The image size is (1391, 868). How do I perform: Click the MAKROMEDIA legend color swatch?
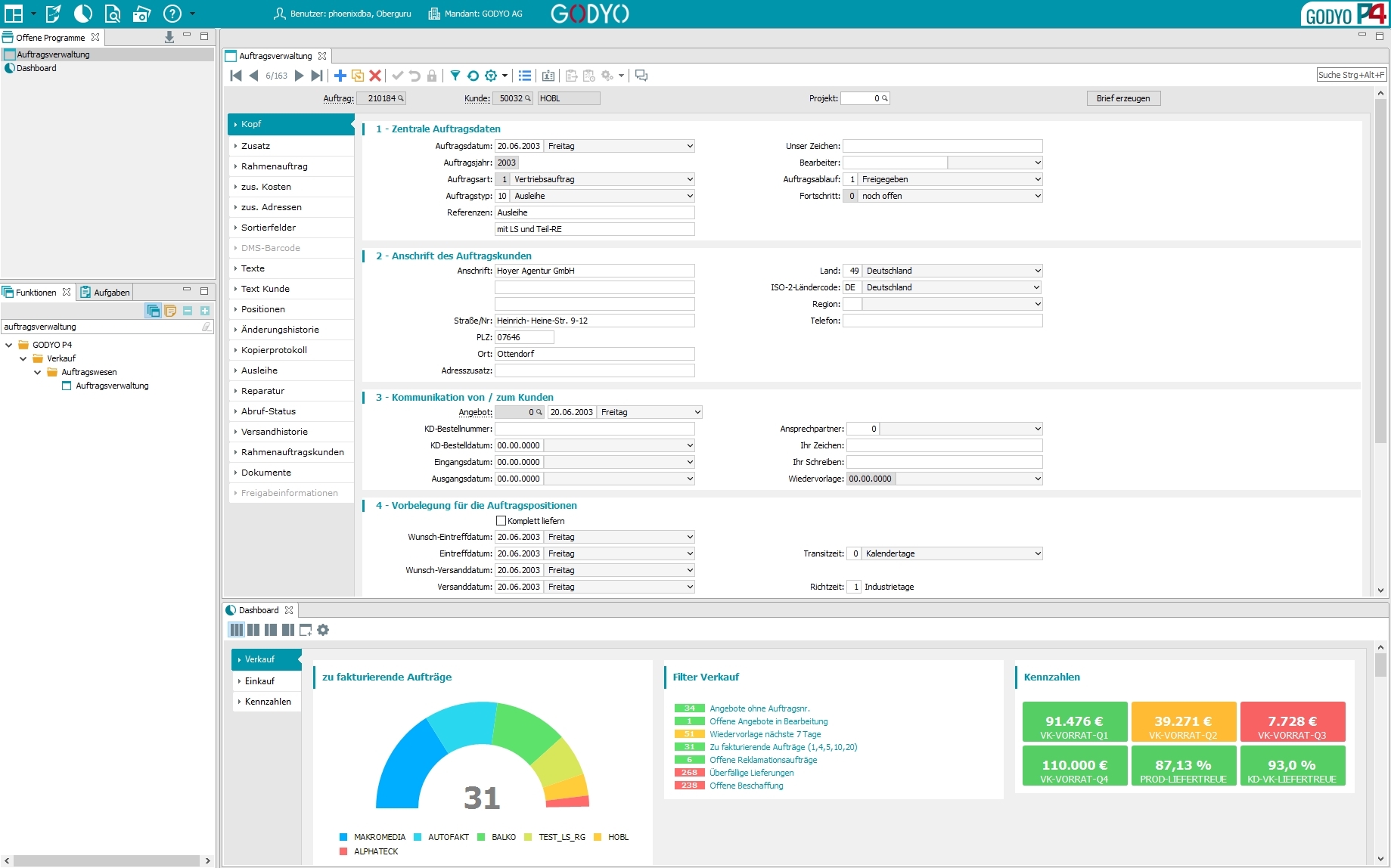343,837
